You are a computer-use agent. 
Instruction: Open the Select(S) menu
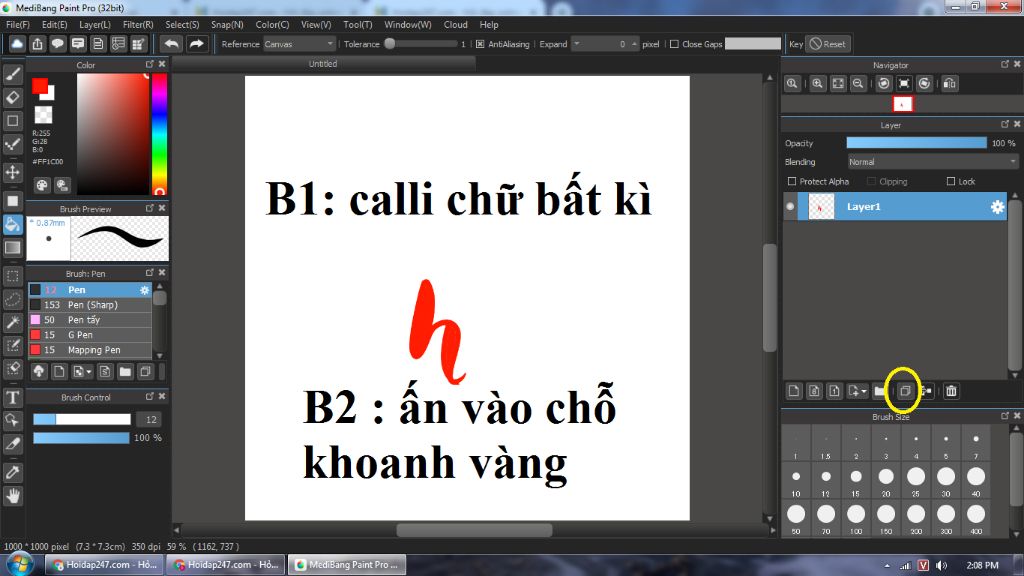[x=182, y=24]
